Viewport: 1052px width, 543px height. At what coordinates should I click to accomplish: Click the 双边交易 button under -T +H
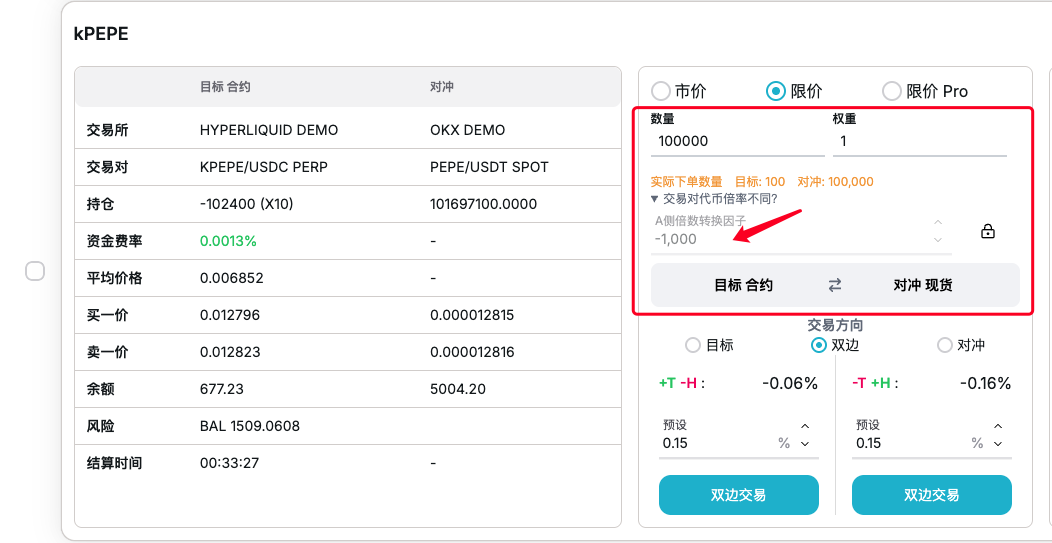(x=931, y=495)
